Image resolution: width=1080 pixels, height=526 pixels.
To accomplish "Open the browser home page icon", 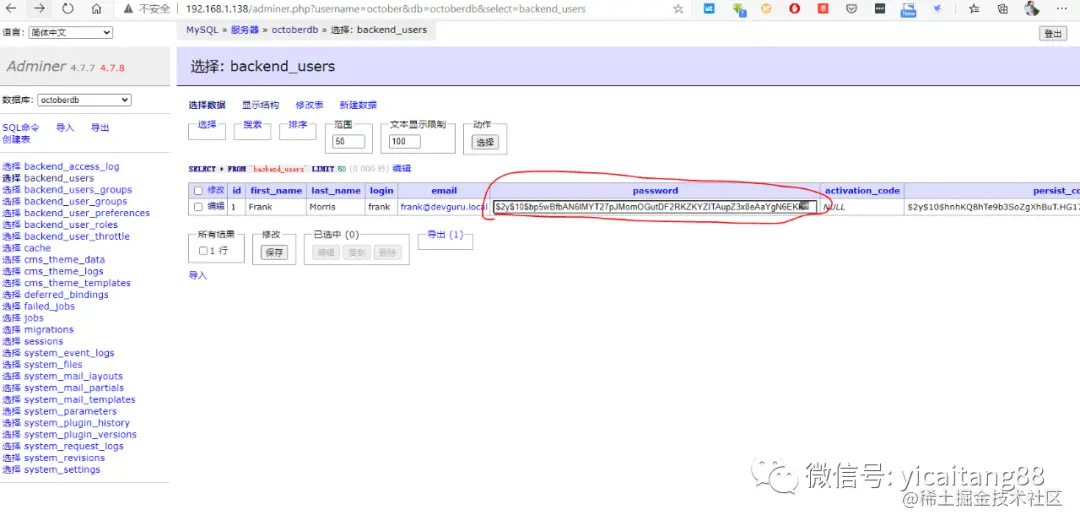I will 96,9.
